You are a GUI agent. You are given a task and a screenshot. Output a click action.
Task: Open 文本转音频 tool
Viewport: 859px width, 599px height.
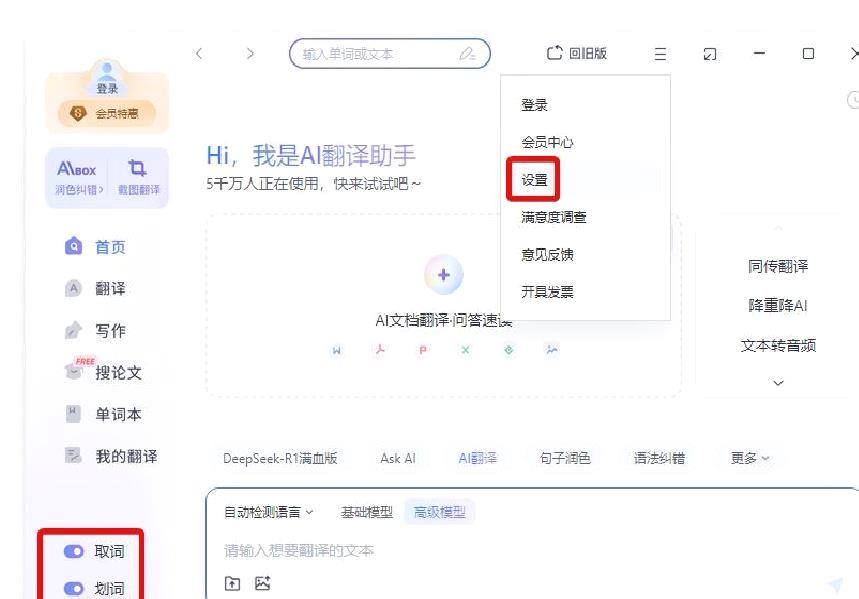pyautogui.click(x=778, y=346)
